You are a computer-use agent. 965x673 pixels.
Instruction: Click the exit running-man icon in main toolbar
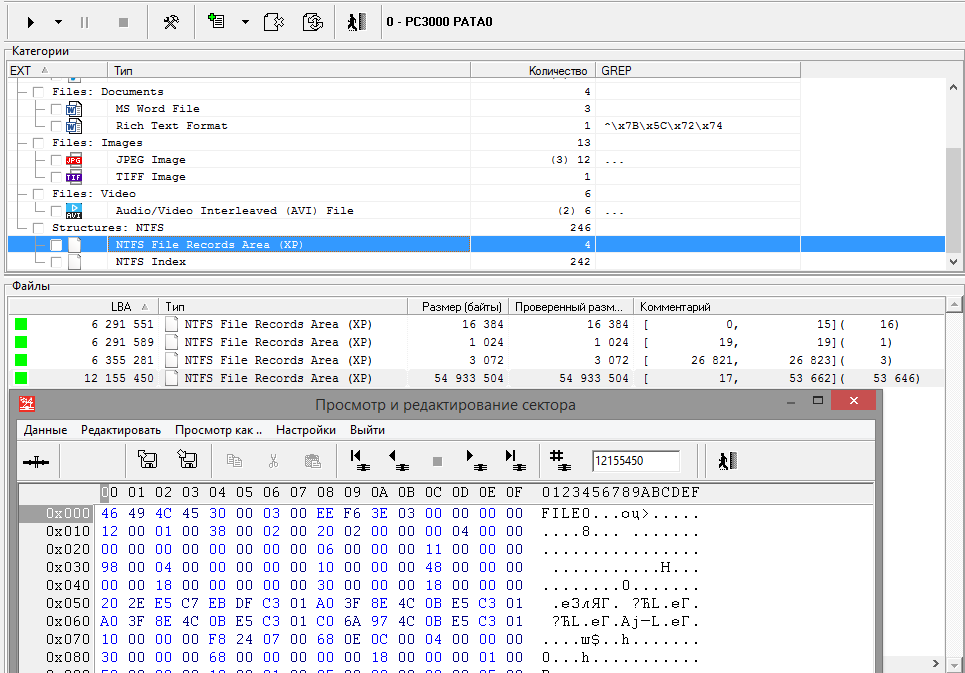[x=357, y=21]
